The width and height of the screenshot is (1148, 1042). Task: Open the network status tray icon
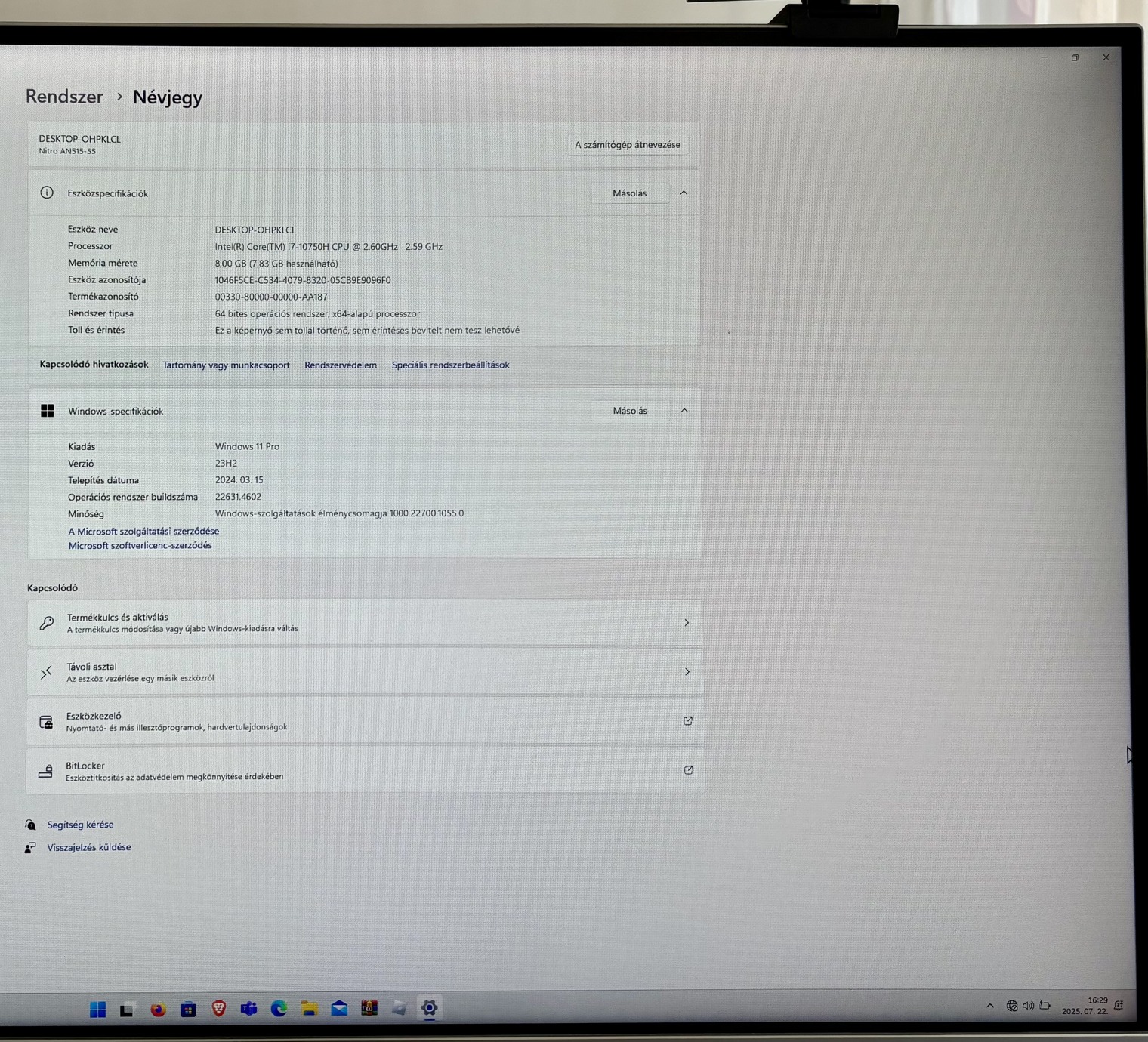tap(1012, 1006)
